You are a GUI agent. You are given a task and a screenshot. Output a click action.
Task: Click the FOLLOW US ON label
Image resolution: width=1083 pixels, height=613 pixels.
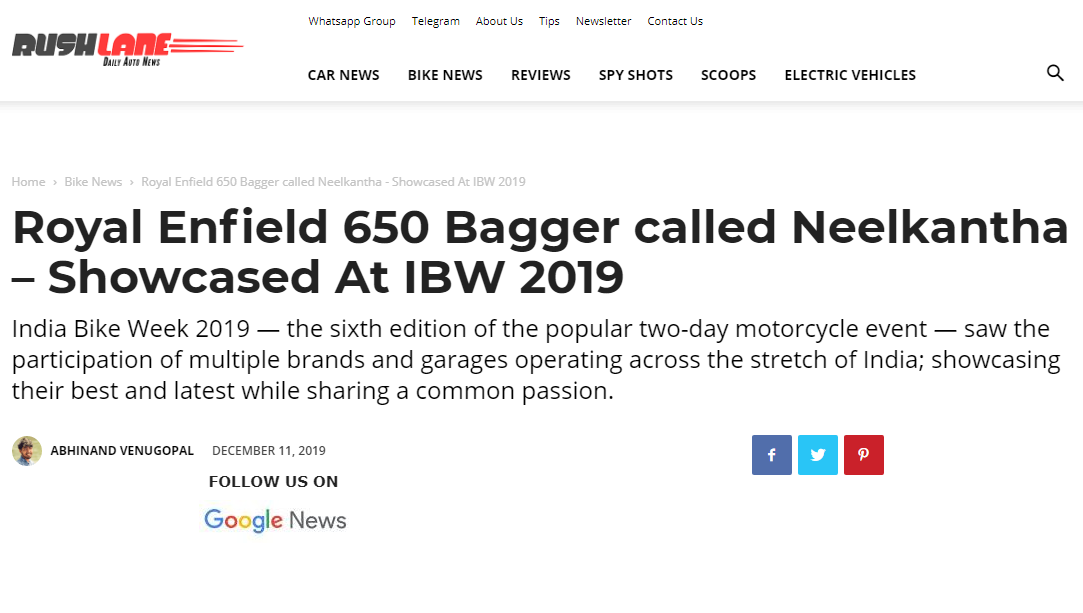274,482
